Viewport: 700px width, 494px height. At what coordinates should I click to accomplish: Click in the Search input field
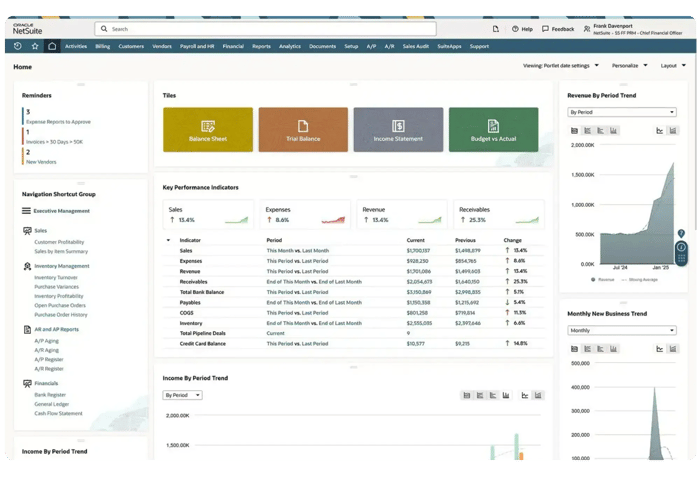[x=265, y=29]
